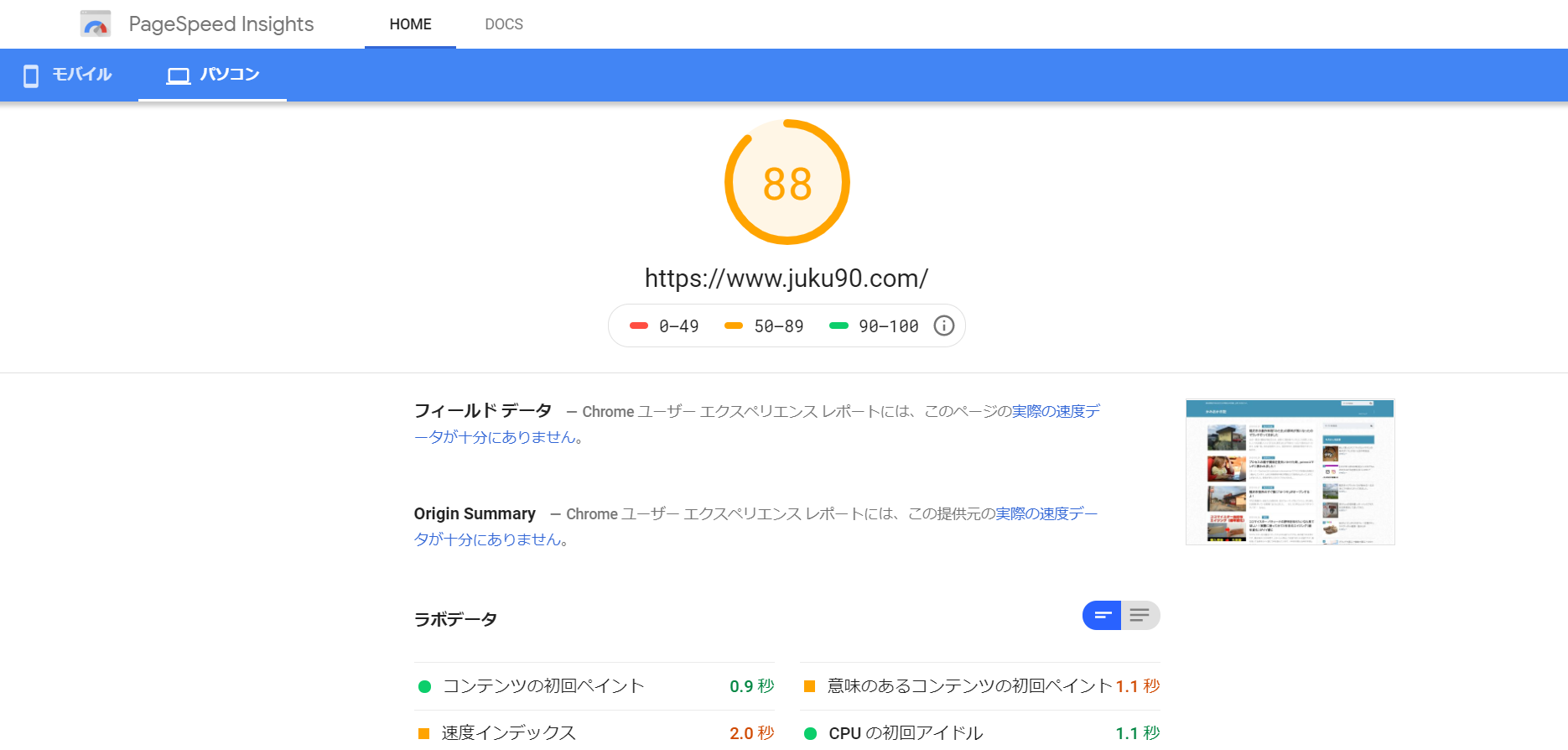
Task: Open the DOCS tab
Action: (504, 24)
